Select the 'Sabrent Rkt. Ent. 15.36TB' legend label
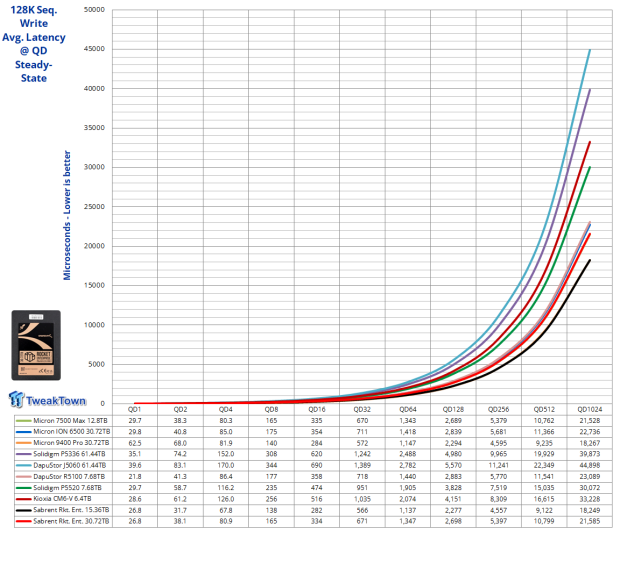The width and height of the screenshot is (620, 568). click(71, 510)
